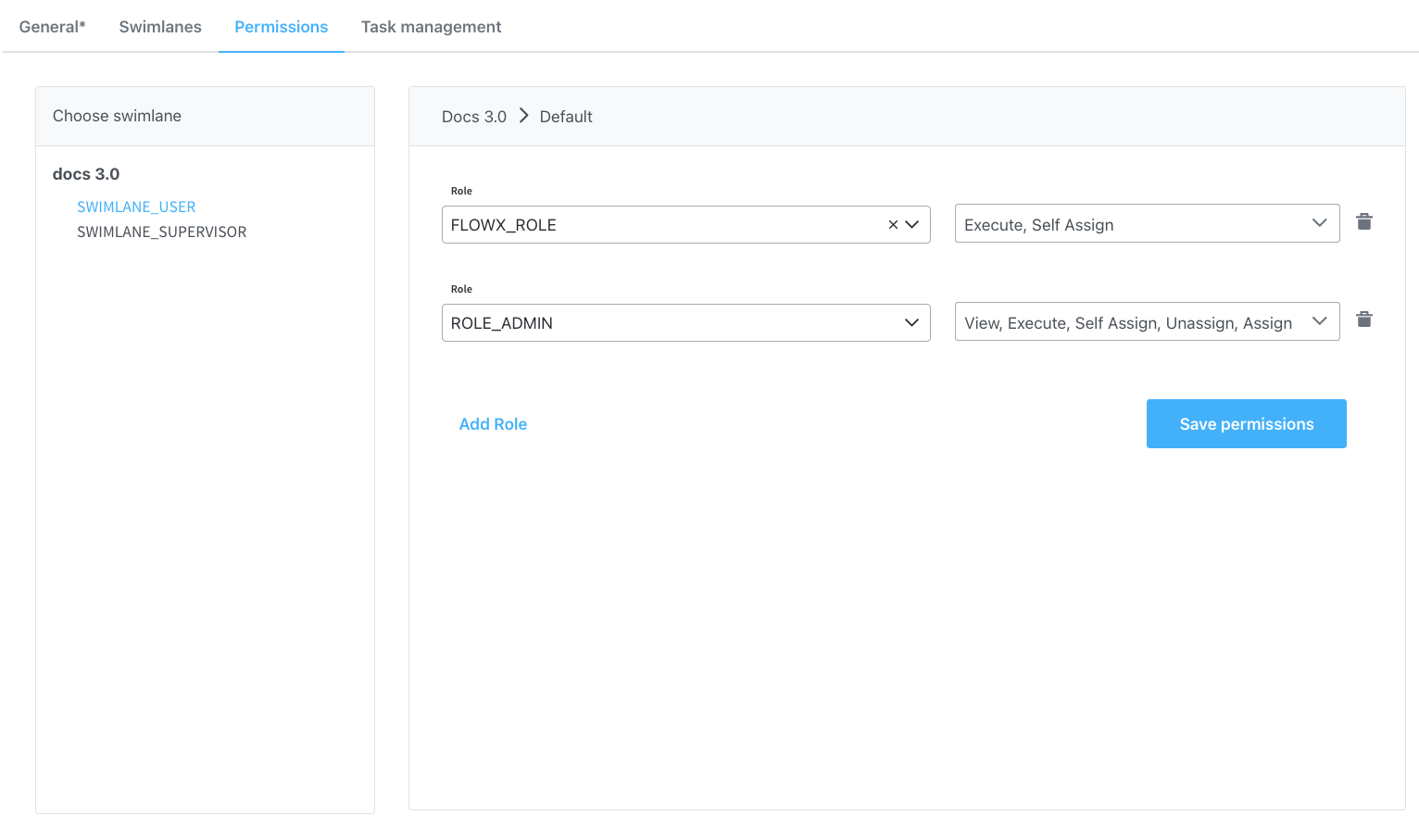Image resolution: width=1419 pixels, height=840 pixels.
Task: Switch to the General tab
Action: point(52,27)
